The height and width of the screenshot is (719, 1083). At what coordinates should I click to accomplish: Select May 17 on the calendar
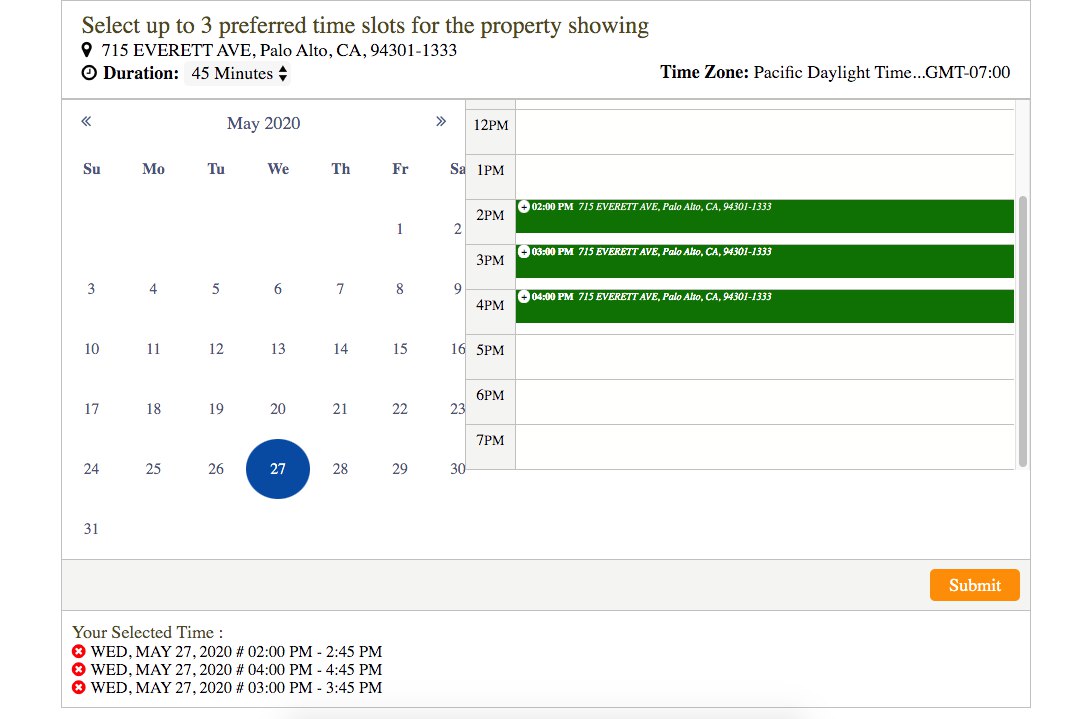point(91,409)
